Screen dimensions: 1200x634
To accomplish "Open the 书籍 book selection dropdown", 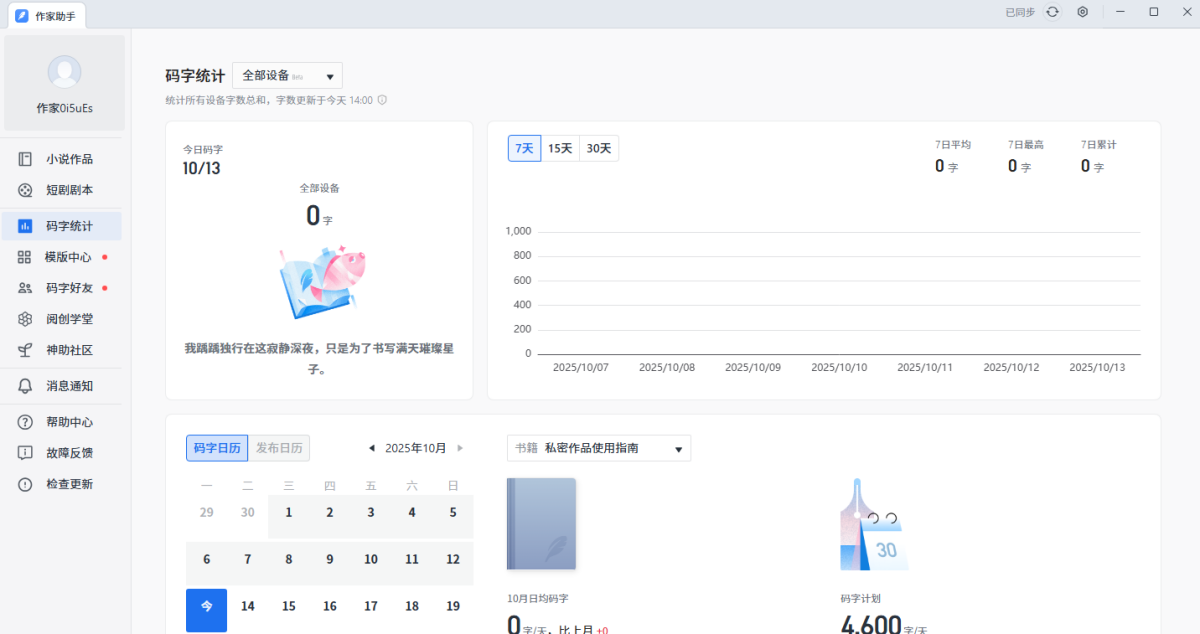I will (598, 449).
